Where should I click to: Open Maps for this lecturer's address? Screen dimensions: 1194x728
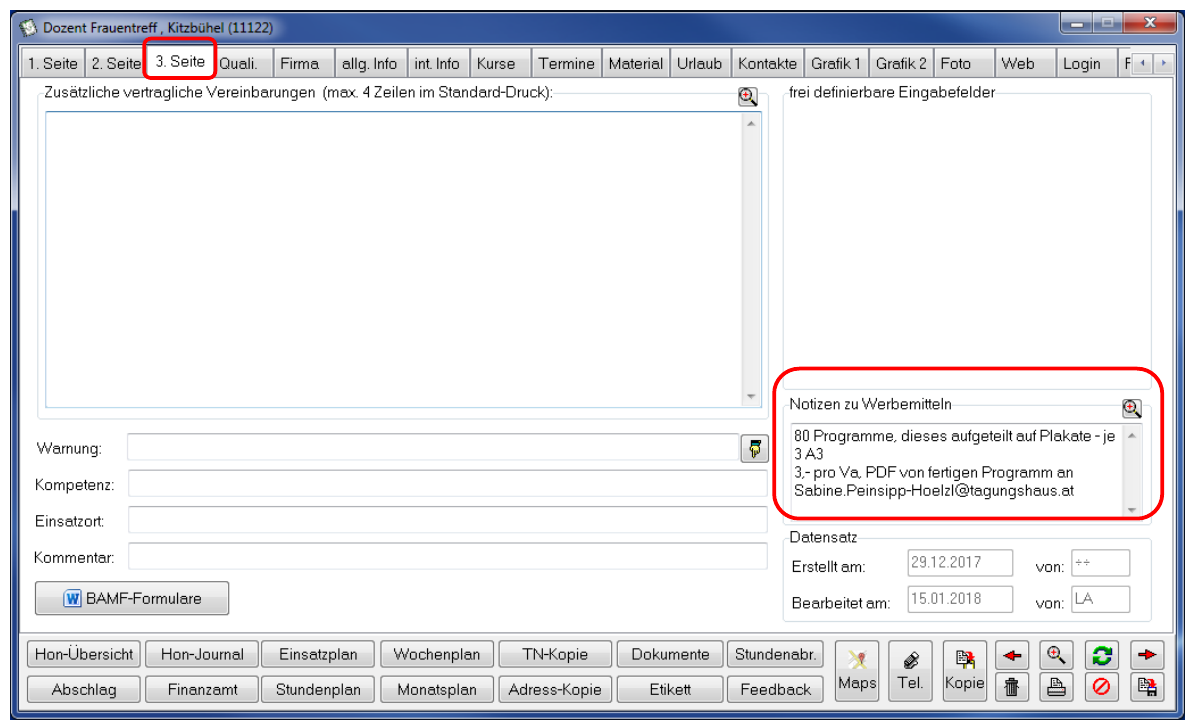point(857,671)
